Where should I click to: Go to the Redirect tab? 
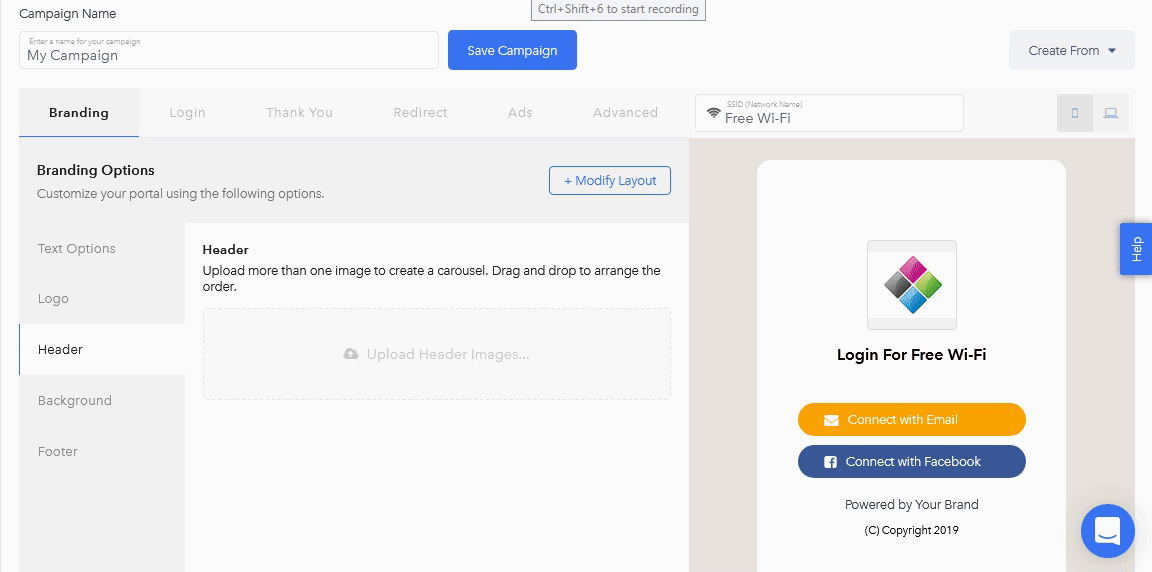point(420,112)
